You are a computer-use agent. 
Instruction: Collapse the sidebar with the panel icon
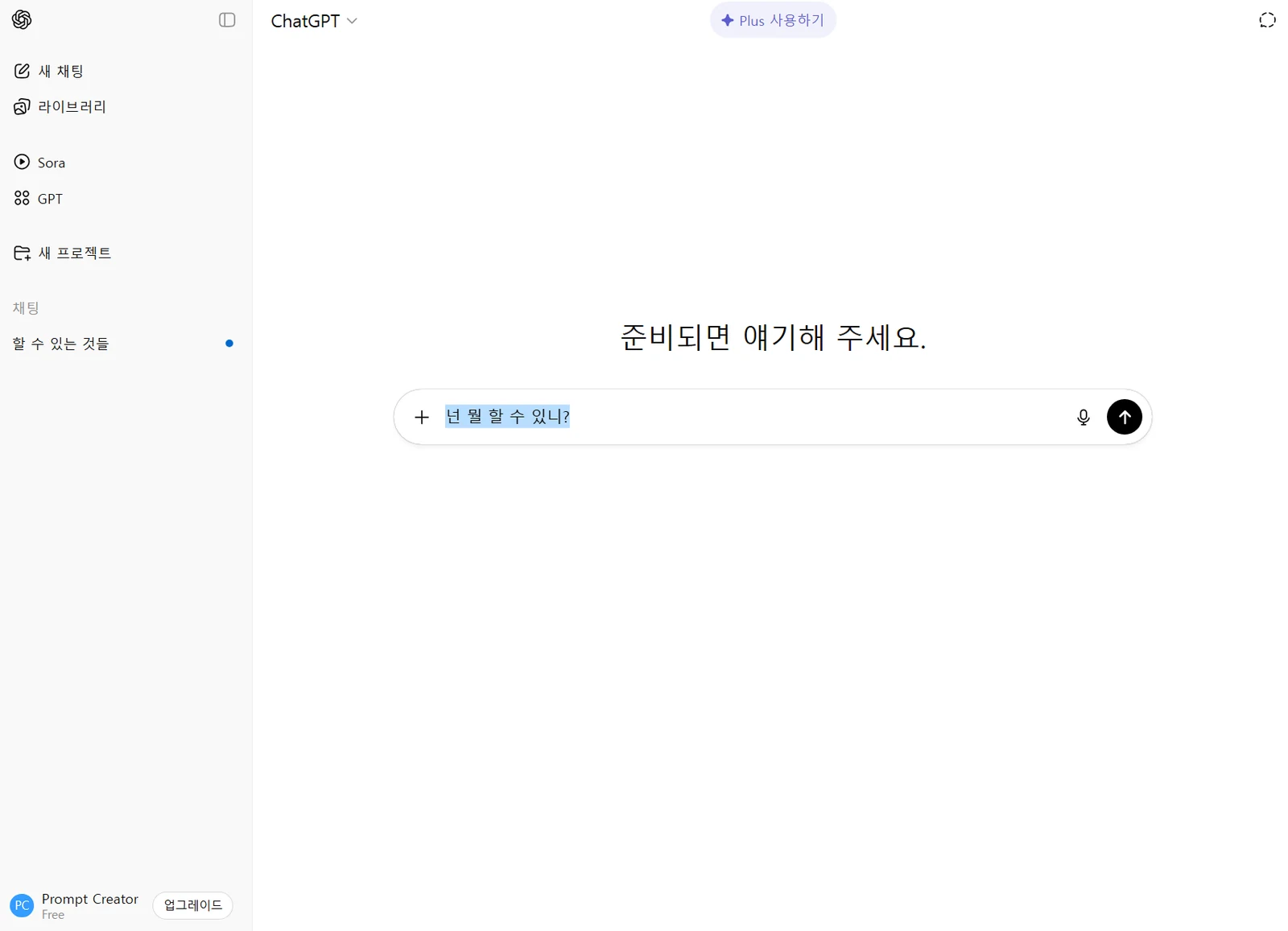pyautogui.click(x=227, y=19)
